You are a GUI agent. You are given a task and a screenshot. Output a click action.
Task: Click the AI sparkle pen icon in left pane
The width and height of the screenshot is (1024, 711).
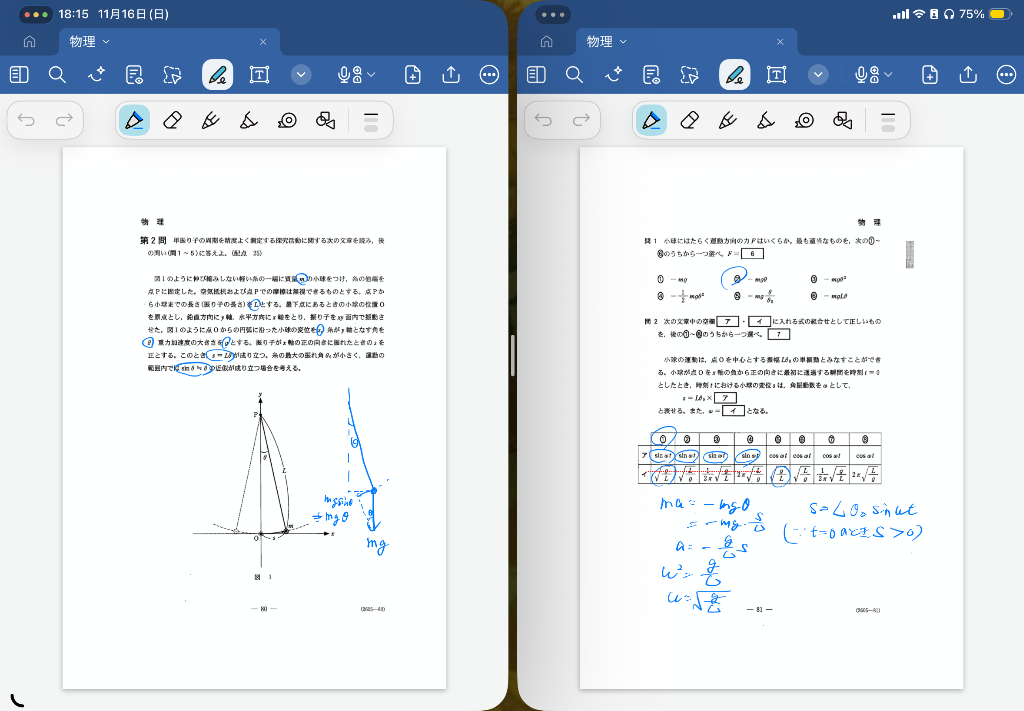tap(97, 75)
